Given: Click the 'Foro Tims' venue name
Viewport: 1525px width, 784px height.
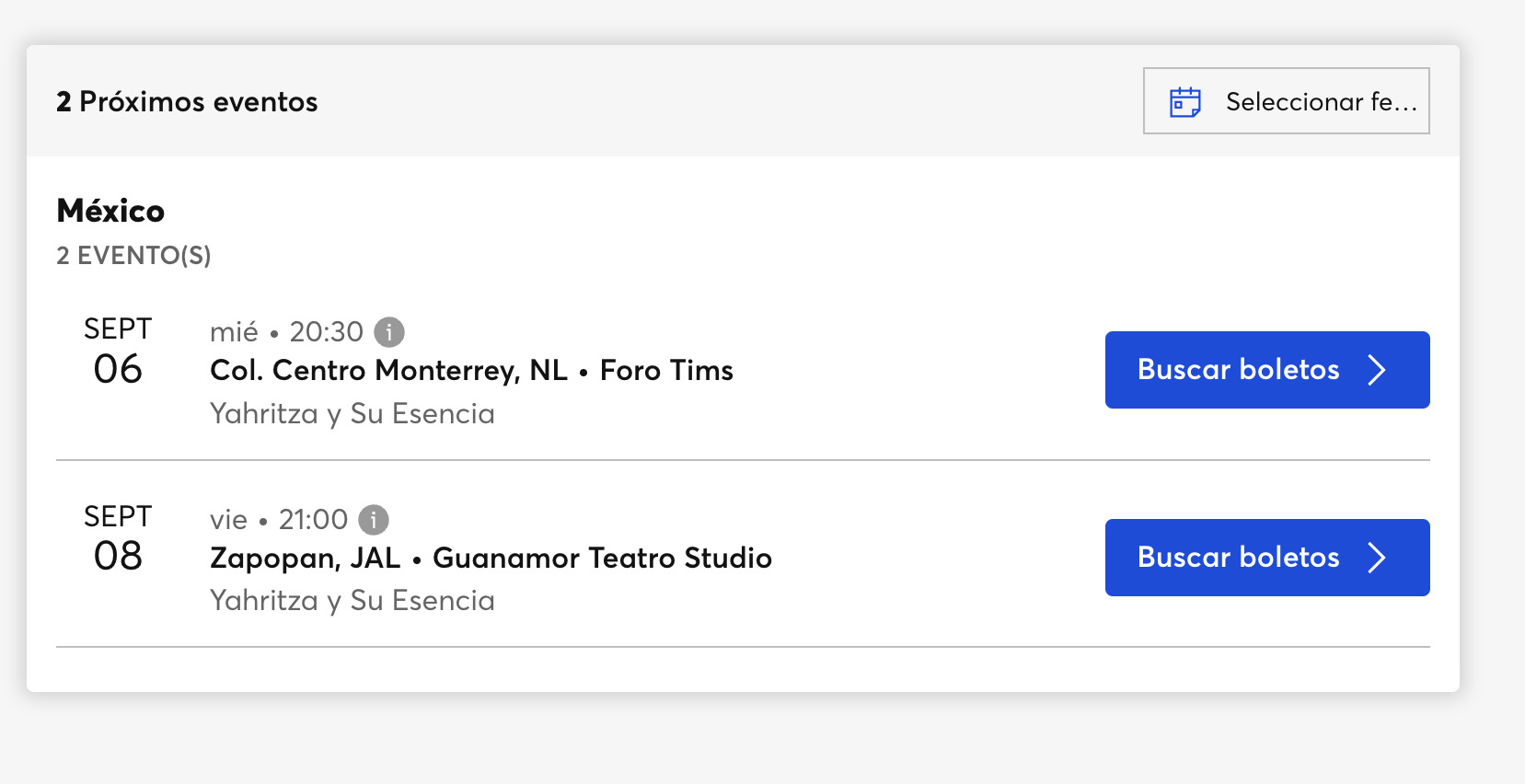Looking at the screenshot, I should tap(666, 370).
